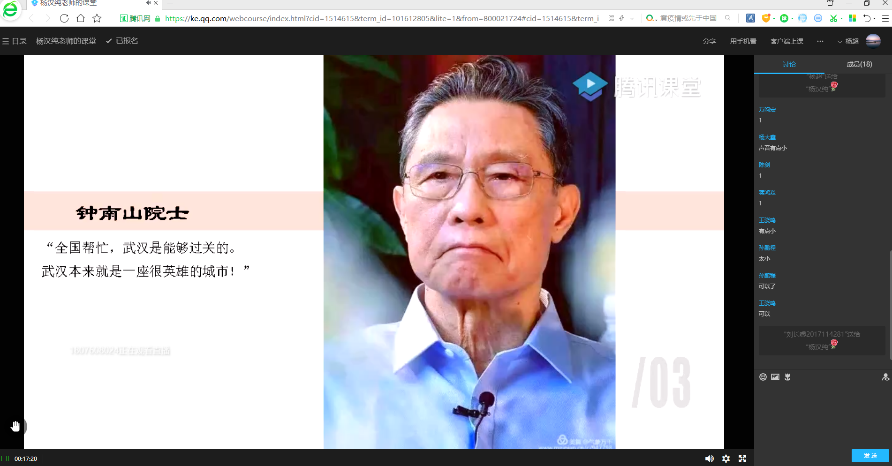Click the chat panel scrollbar
Screen dimensions: 892x466
890,304
